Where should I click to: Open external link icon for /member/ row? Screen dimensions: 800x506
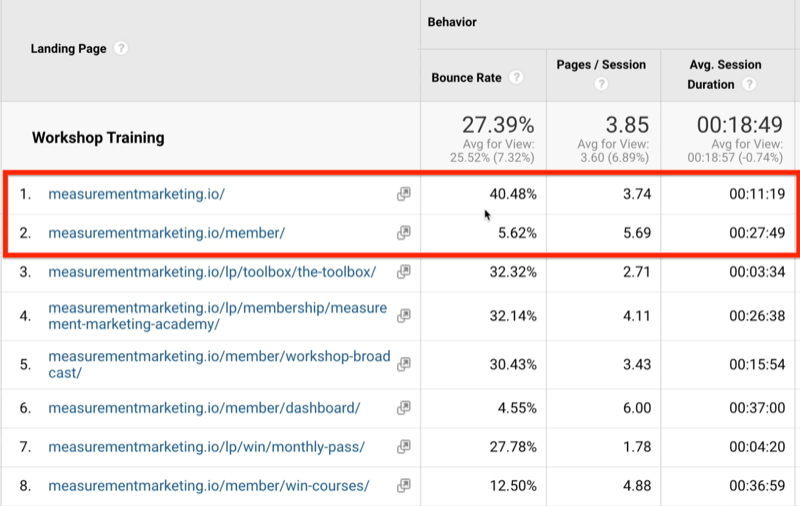tap(403, 233)
